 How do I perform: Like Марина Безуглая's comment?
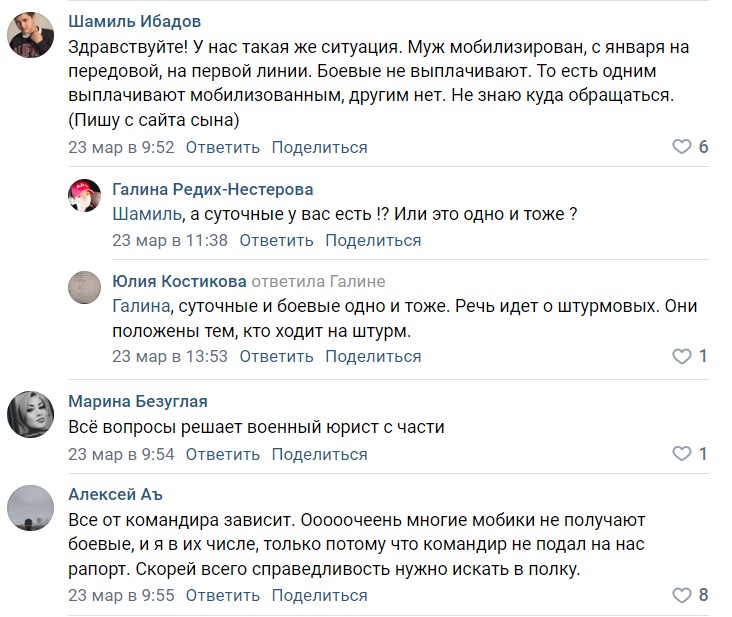(681, 454)
